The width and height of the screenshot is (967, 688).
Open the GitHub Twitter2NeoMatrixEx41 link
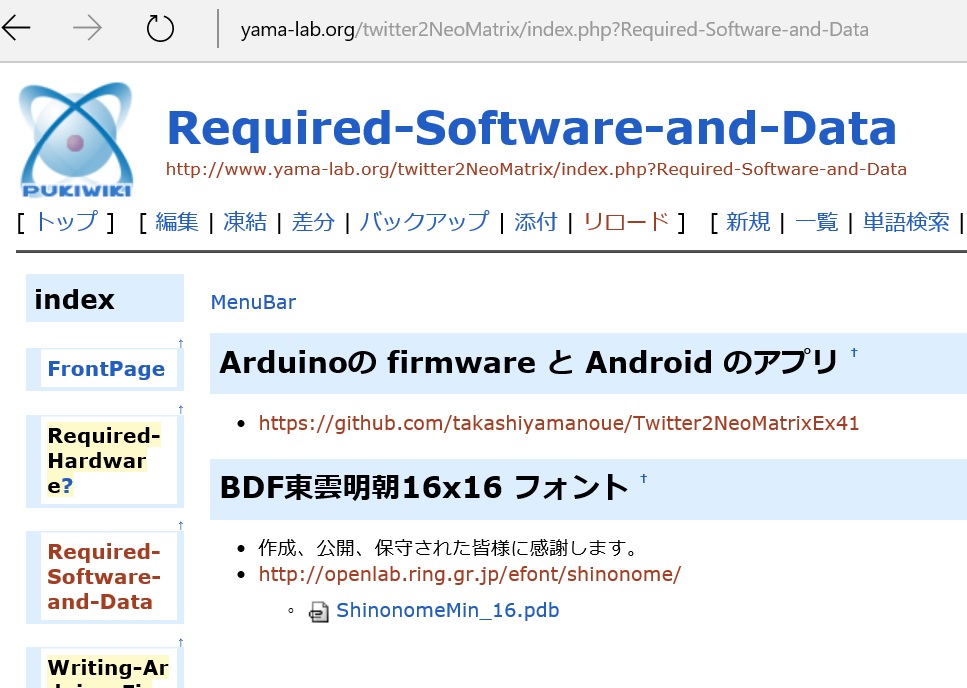point(559,423)
